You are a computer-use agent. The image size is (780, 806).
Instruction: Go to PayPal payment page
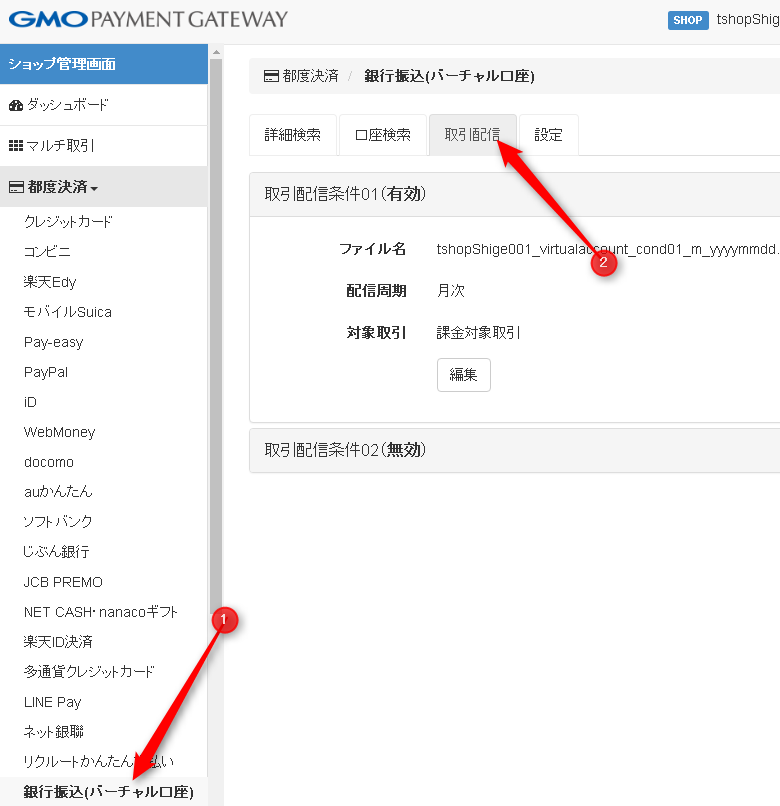[46, 372]
